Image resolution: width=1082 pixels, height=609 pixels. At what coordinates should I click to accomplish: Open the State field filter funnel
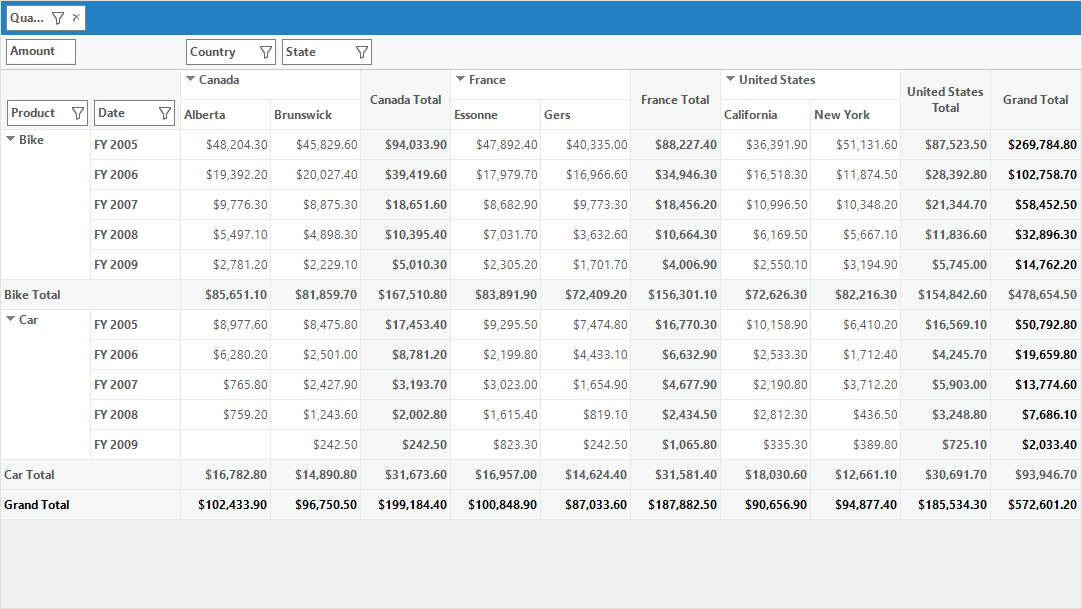point(362,52)
